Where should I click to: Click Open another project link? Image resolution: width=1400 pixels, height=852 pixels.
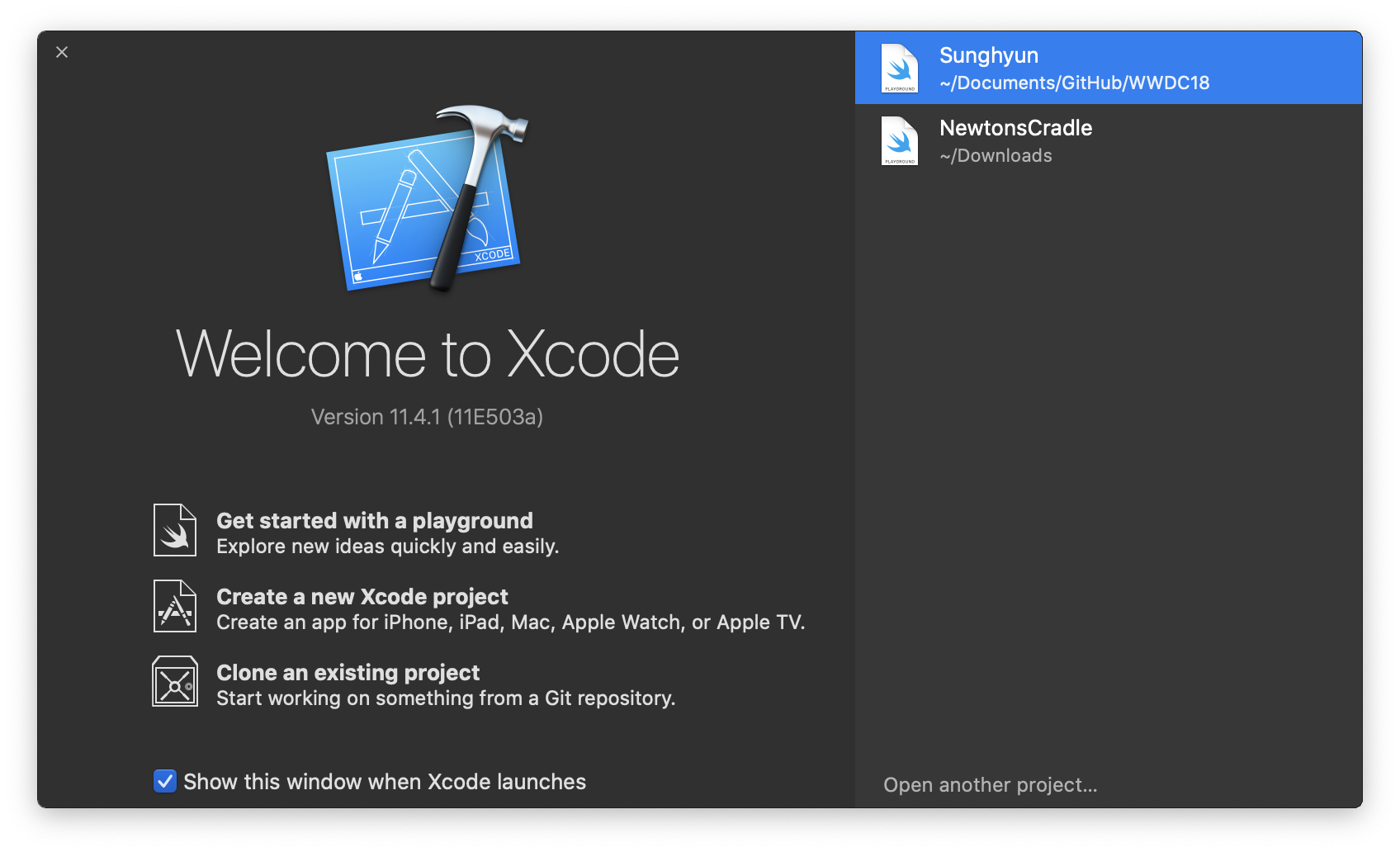click(x=991, y=785)
